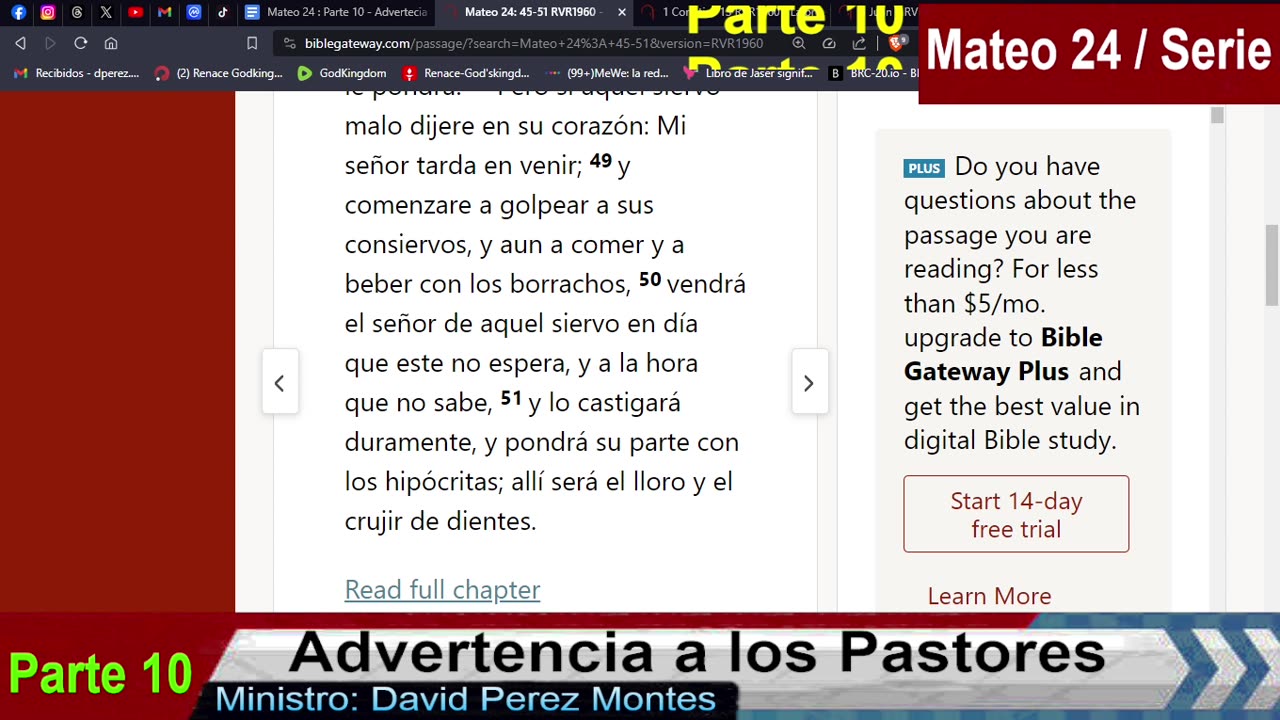Click the text 'crujir de dientes.'

coord(441,521)
